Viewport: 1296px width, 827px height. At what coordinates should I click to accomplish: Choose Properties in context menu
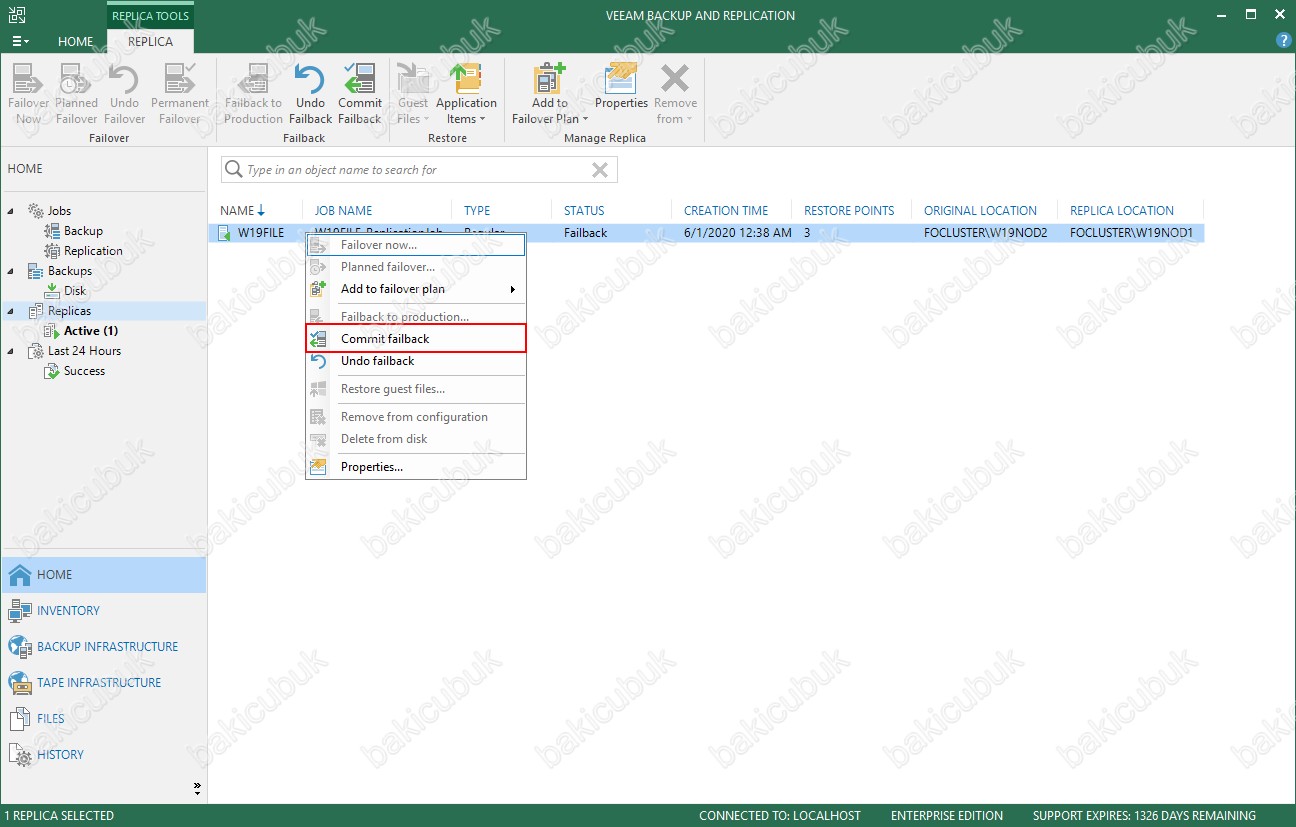(416, 467)
